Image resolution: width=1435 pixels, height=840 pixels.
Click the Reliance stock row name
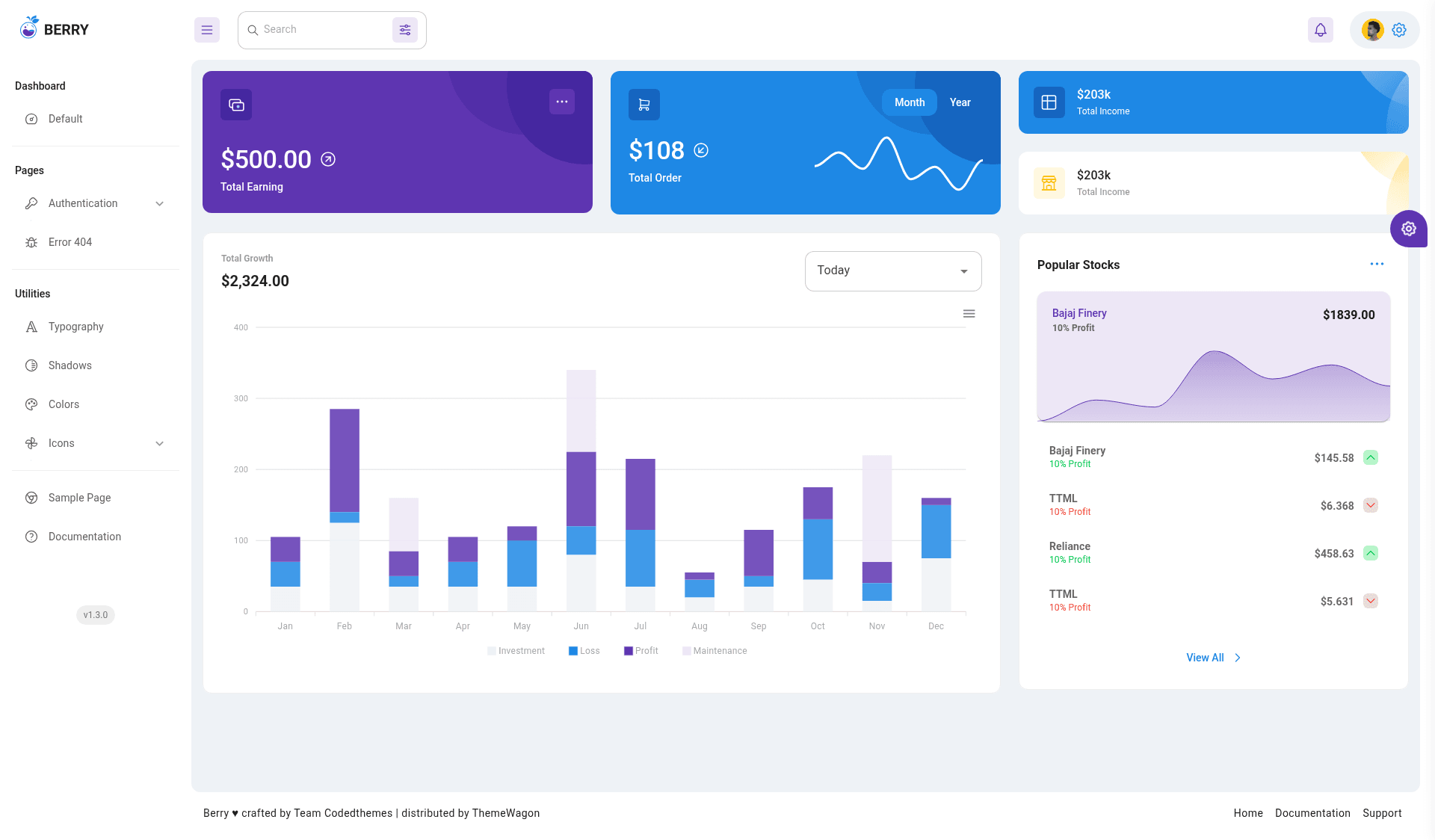[x=1070, y=546]
